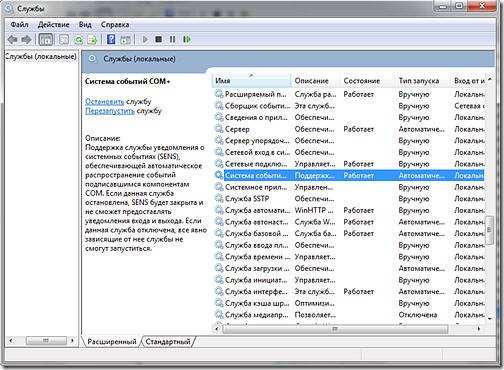Image resolution: width=504 pixels, height=370 pixels.
Task: Click the Forward arrow in toolbar
Action: pos(26,40)
